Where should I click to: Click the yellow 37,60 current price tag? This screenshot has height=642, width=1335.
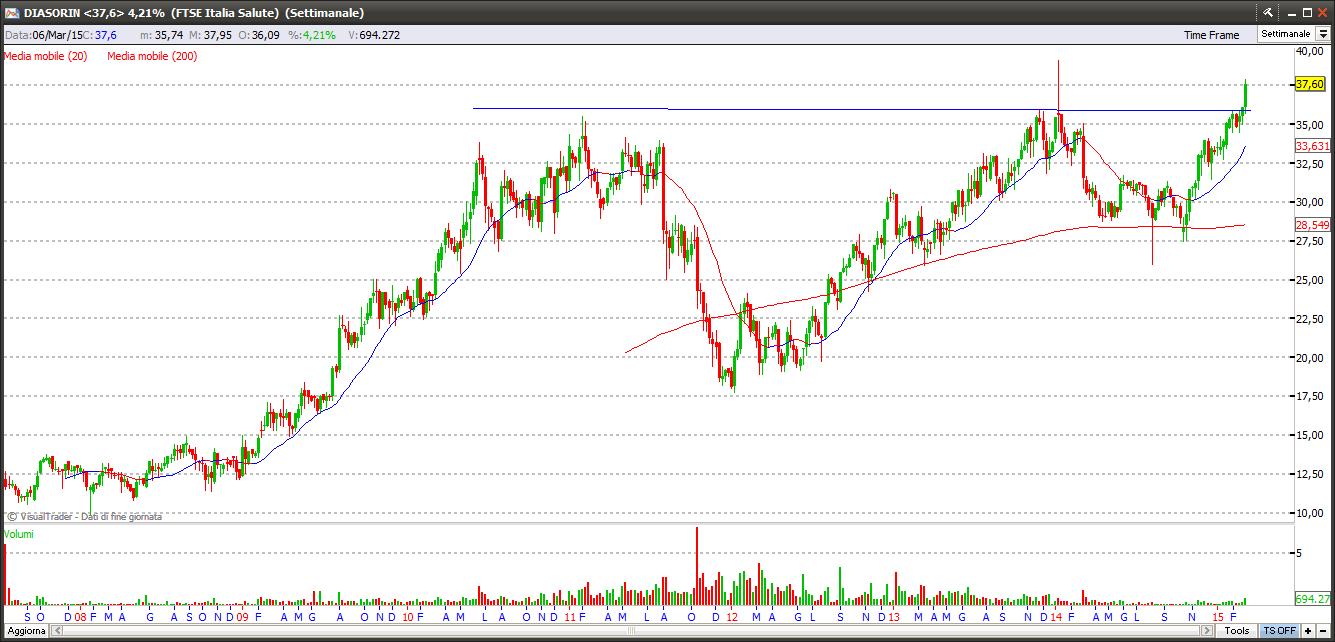(x=1310, y=85)
